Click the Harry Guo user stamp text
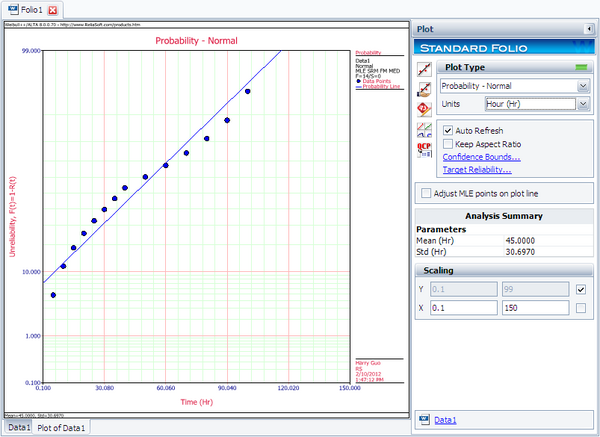The image size is (600, 437). 368,363
